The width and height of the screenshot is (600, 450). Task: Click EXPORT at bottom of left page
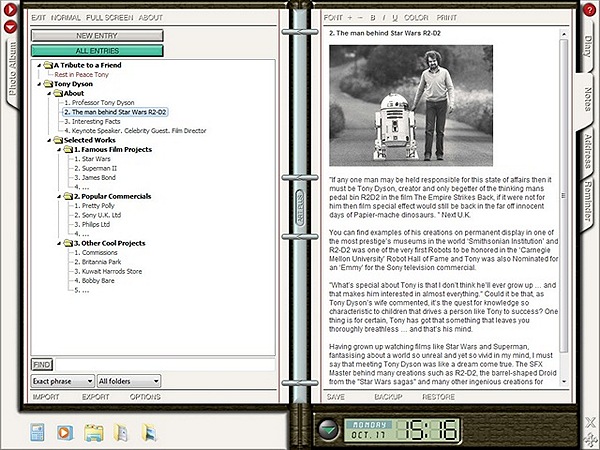(96, 397)
